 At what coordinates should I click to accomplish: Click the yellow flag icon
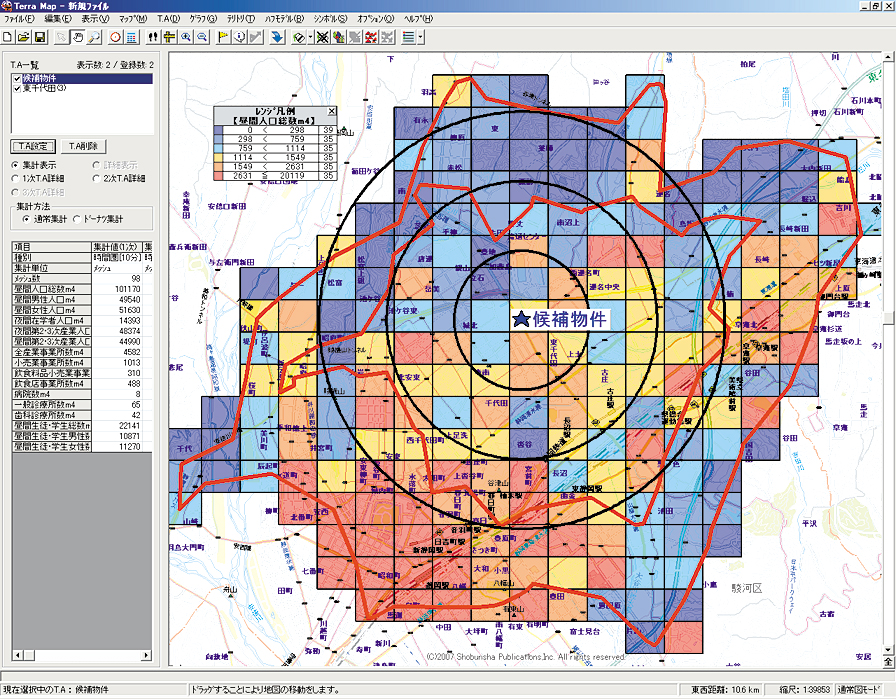223,38
